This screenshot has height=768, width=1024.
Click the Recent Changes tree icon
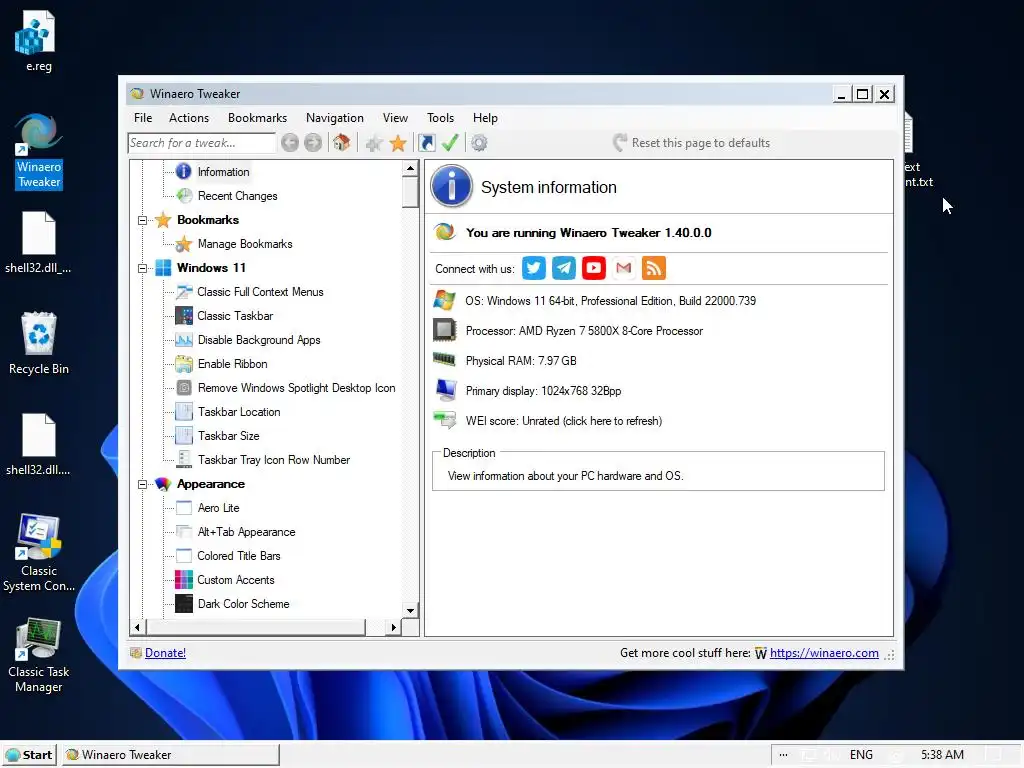(x=184, y=196)
